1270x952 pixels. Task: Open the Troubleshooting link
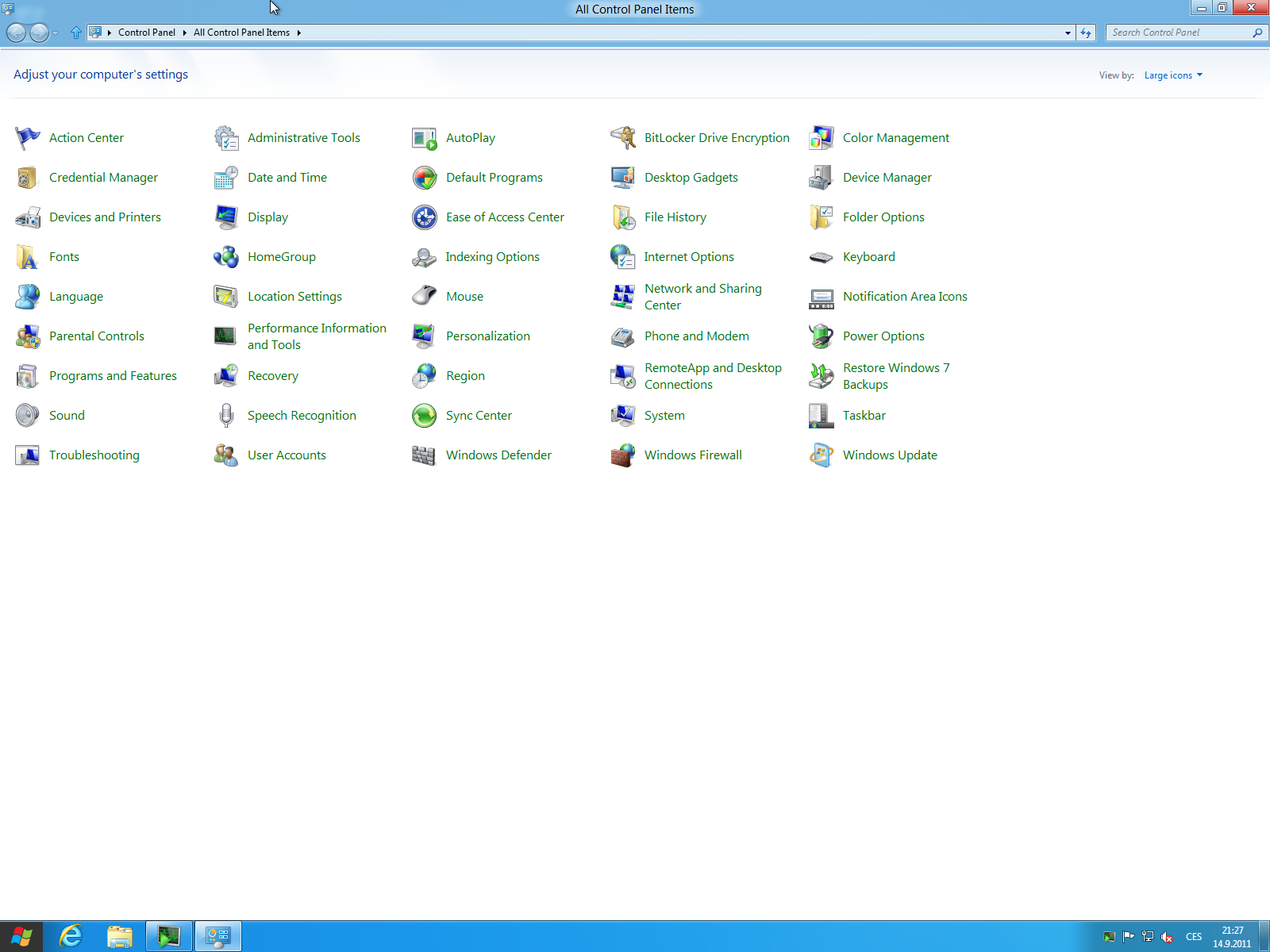pos(94,455)
